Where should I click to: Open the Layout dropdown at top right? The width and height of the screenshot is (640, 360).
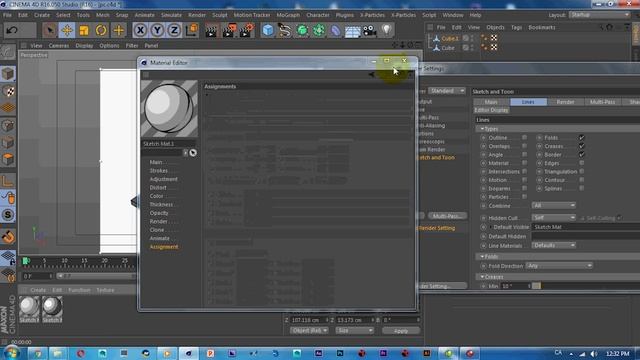(x=599, y=15)
